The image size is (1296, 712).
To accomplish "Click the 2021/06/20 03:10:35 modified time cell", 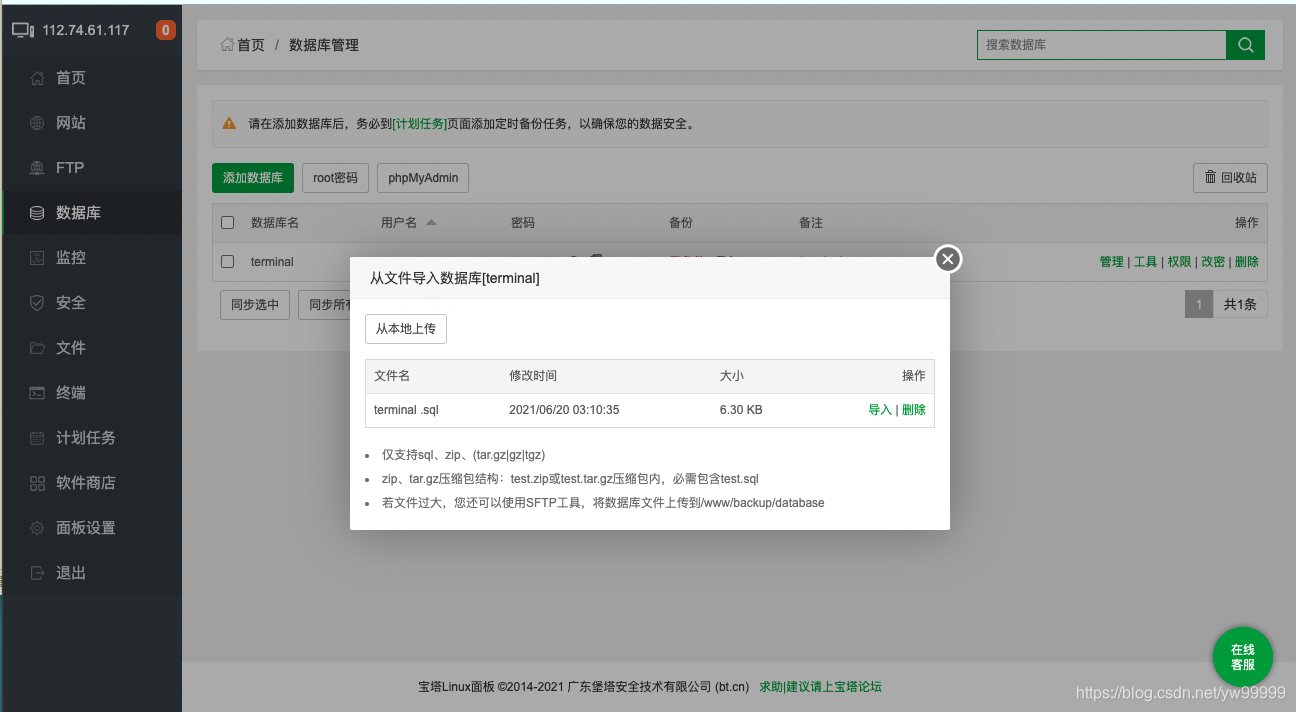I will point(564,410).
